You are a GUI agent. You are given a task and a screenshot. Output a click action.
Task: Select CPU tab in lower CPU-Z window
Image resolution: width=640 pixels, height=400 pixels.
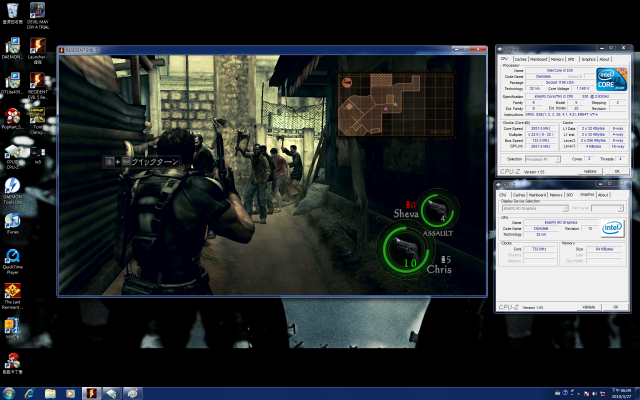click(x=503, y=195)
